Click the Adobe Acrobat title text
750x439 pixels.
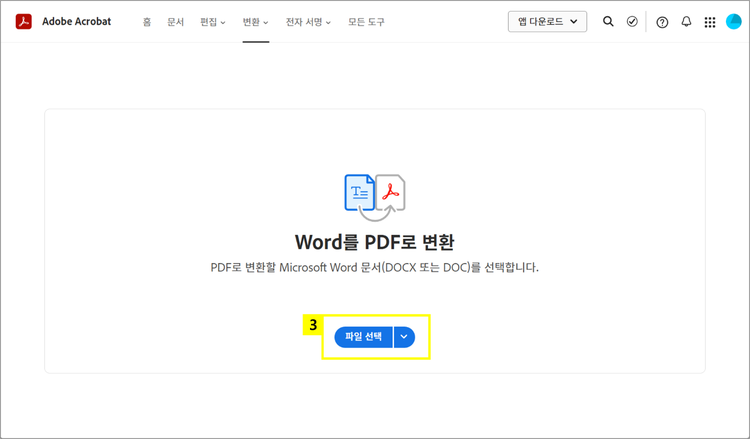77,22
